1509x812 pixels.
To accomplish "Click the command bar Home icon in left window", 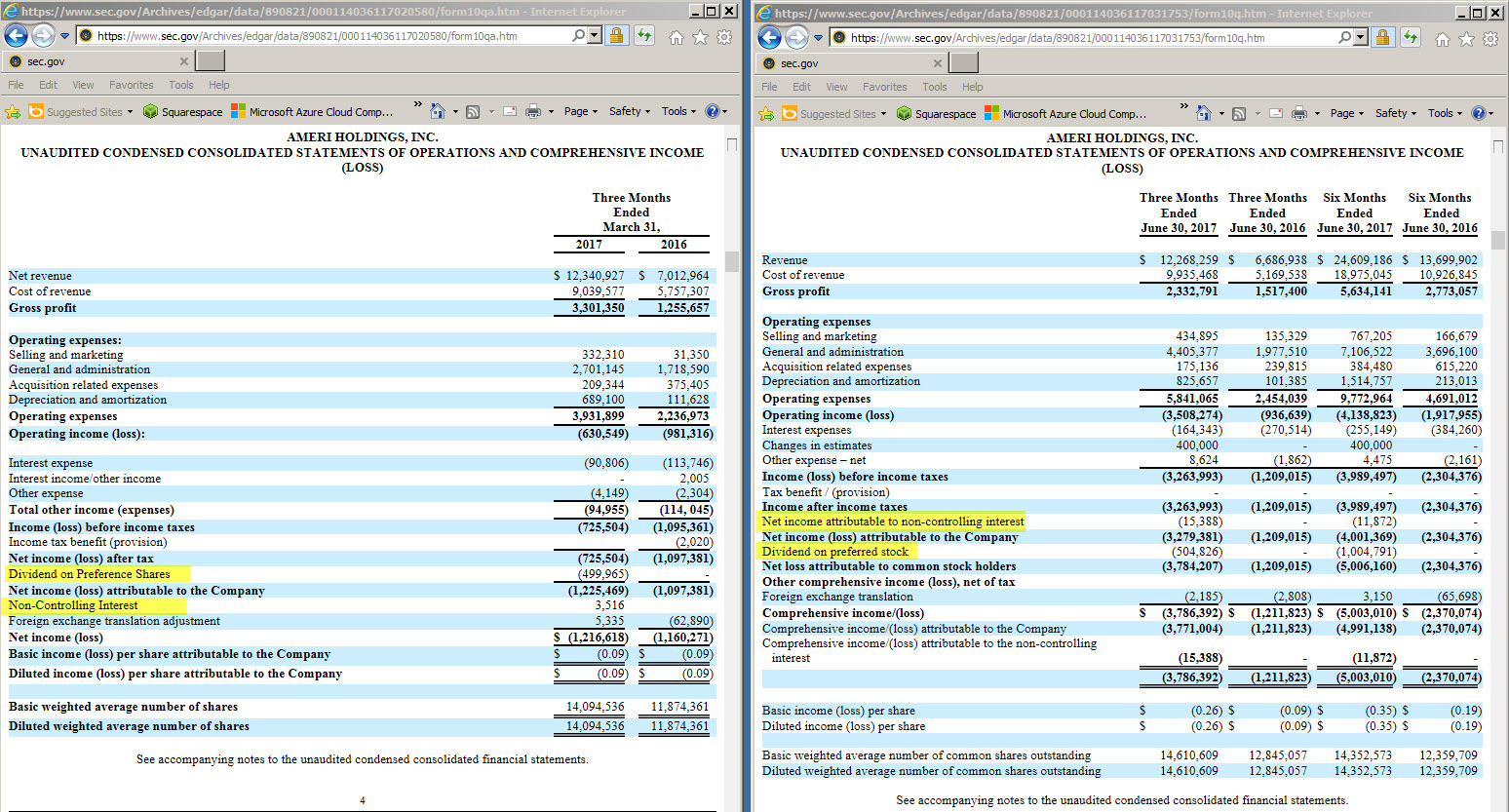I will pos(438,111).
